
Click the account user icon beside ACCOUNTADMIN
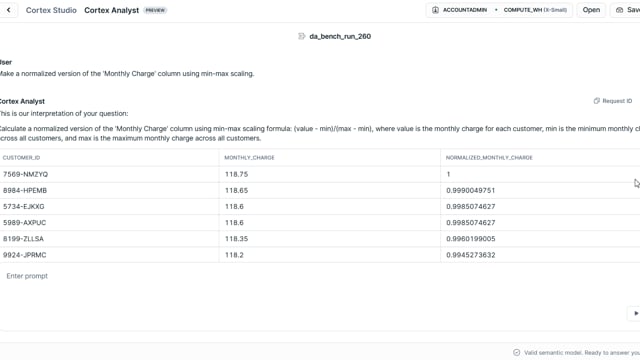click(435, 10)
